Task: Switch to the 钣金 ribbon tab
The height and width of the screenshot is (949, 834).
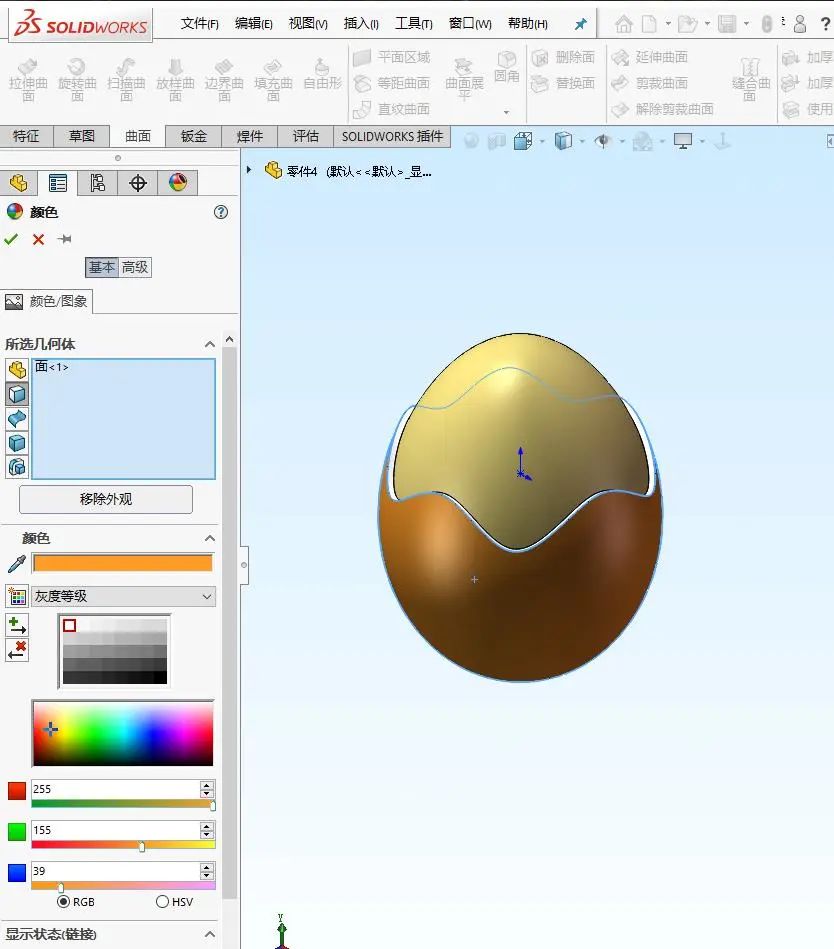Action: click(x=192, y=136)
